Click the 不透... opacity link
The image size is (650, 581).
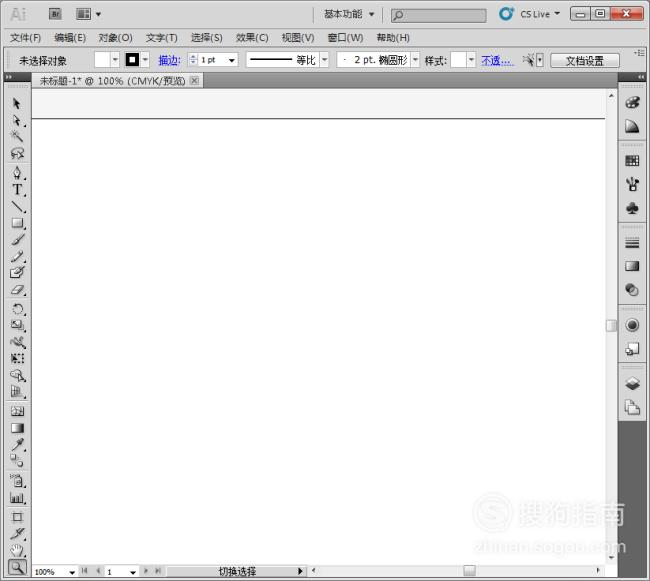click(x=497, y=61)
